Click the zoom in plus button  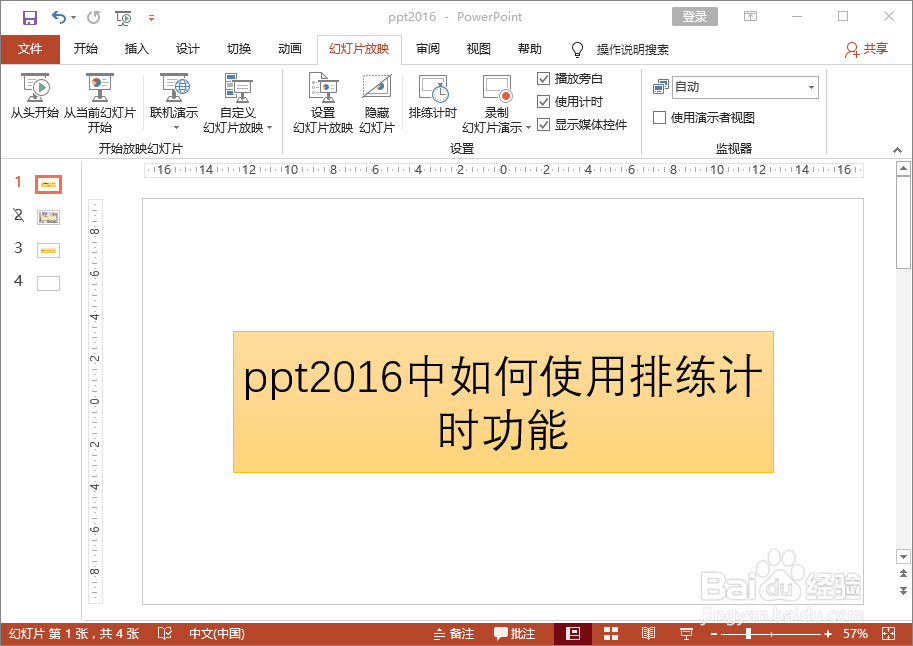point(827,634)
